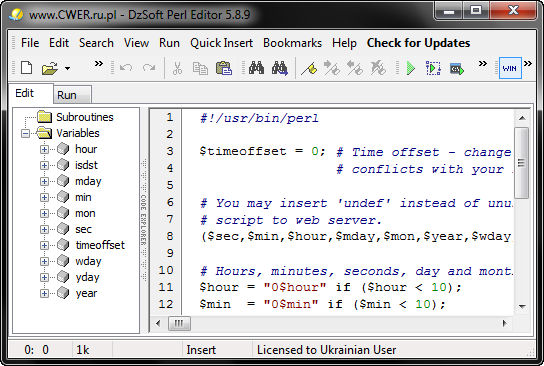Select the timeoffset variable item
Viewport: 544px width, 366px height.
coord(100,245)
